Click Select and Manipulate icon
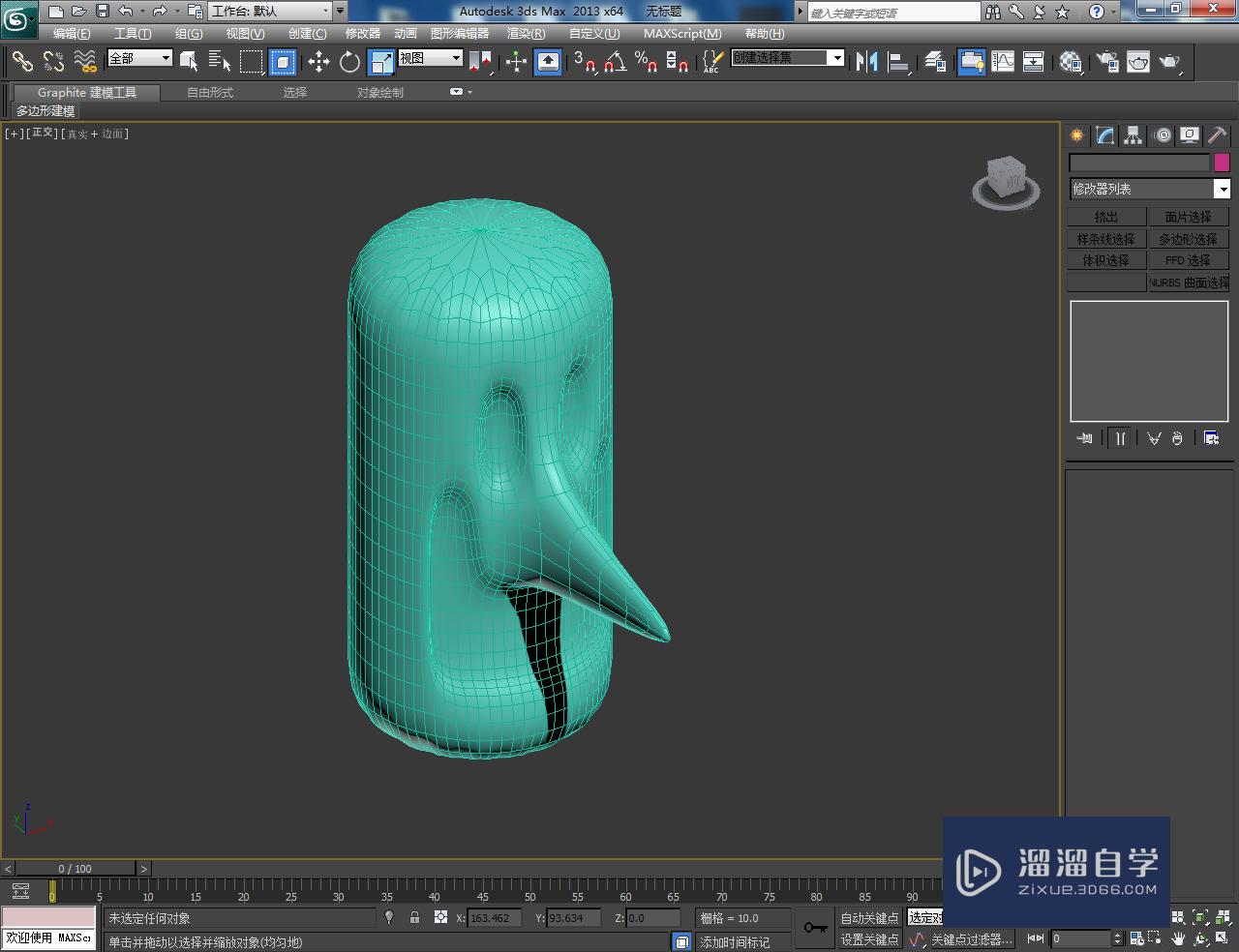Screen dimensions: 1239x952 click(516, 62)
